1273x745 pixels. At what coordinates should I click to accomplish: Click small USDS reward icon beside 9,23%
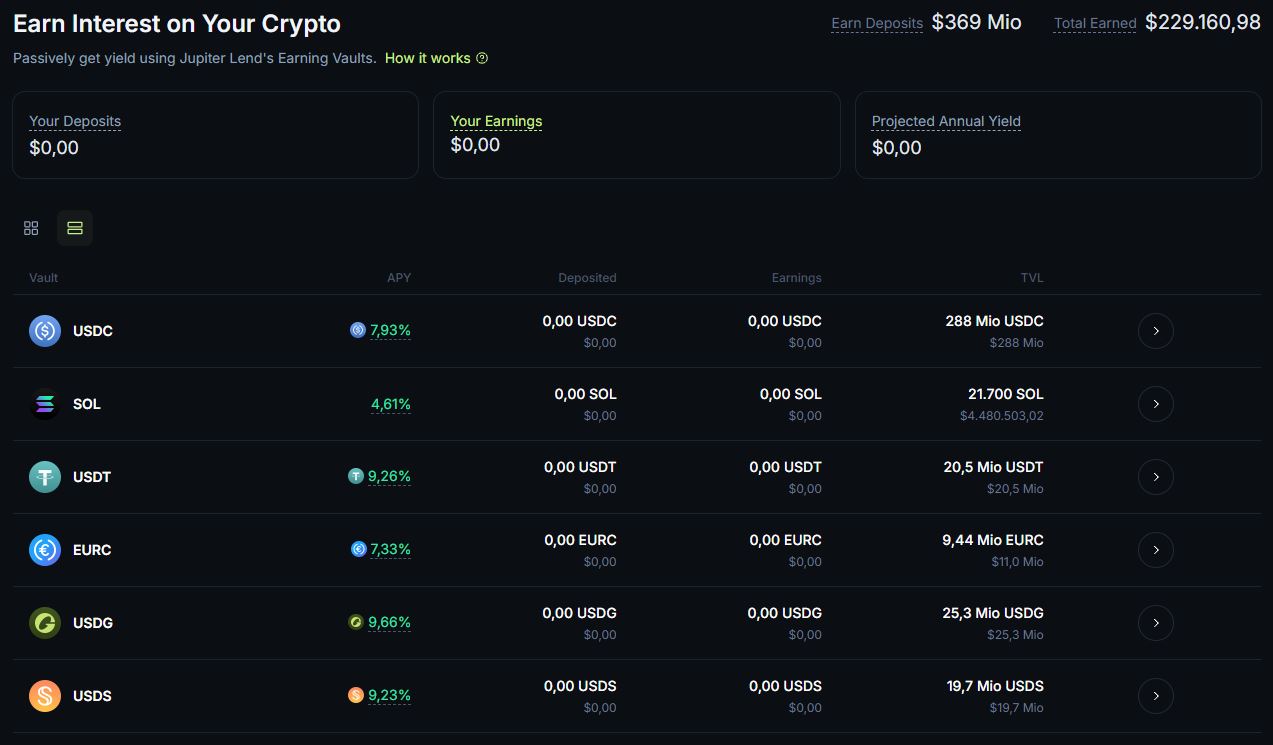click(356, 695)
